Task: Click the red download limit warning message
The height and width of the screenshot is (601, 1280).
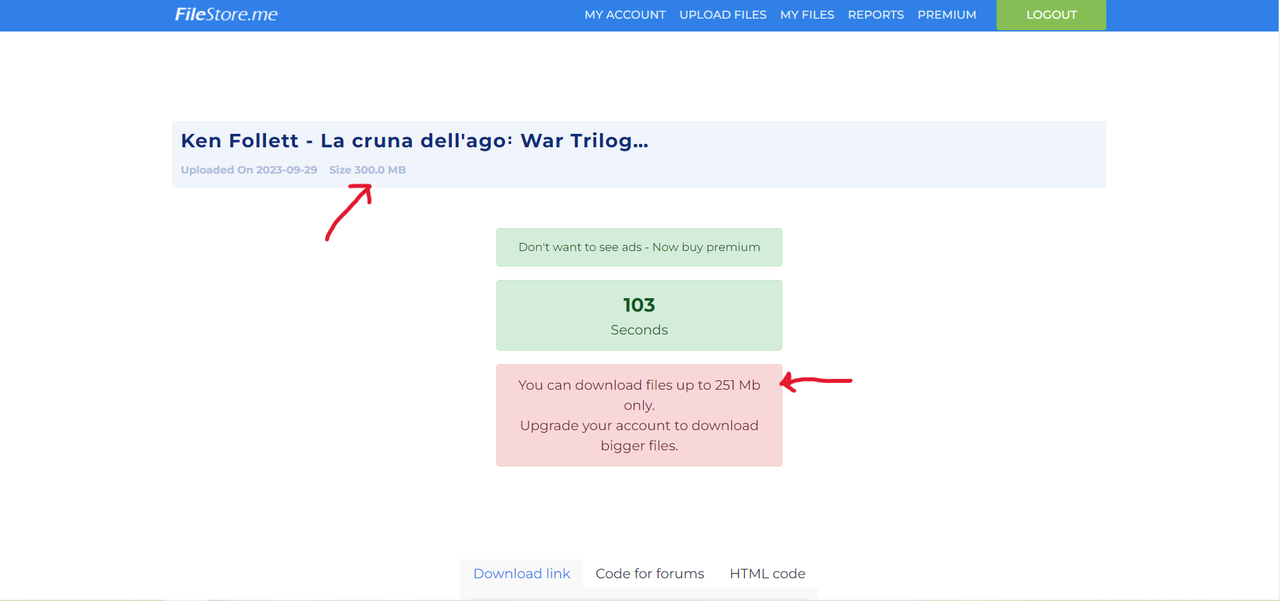Action: click(x=639, y=415)
